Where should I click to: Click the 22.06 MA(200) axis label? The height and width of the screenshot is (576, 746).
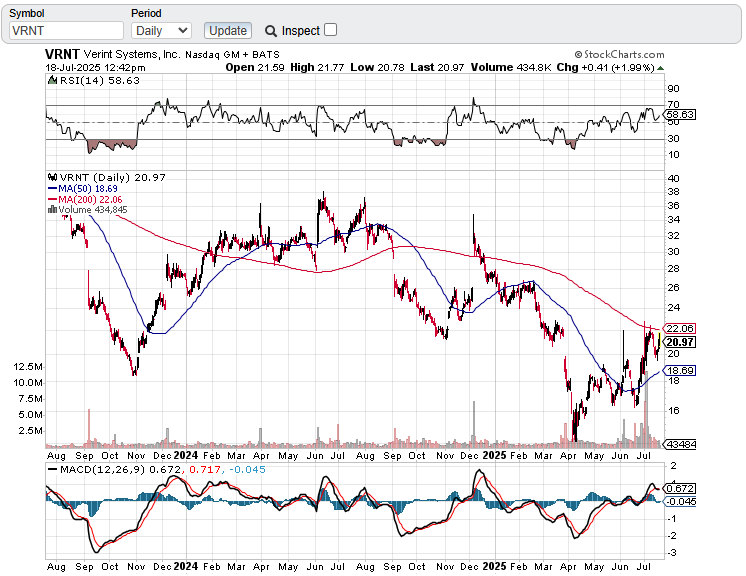pyautogui.click(x=680, y=328)
